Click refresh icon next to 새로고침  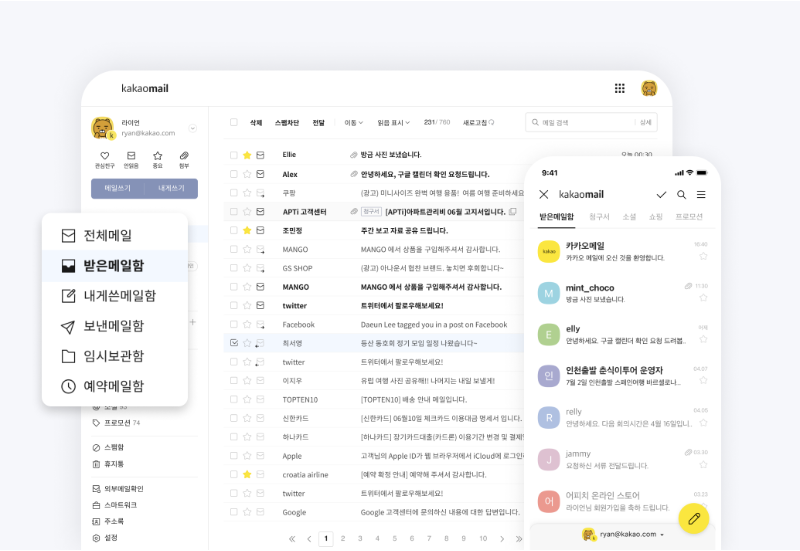point(491,122)
